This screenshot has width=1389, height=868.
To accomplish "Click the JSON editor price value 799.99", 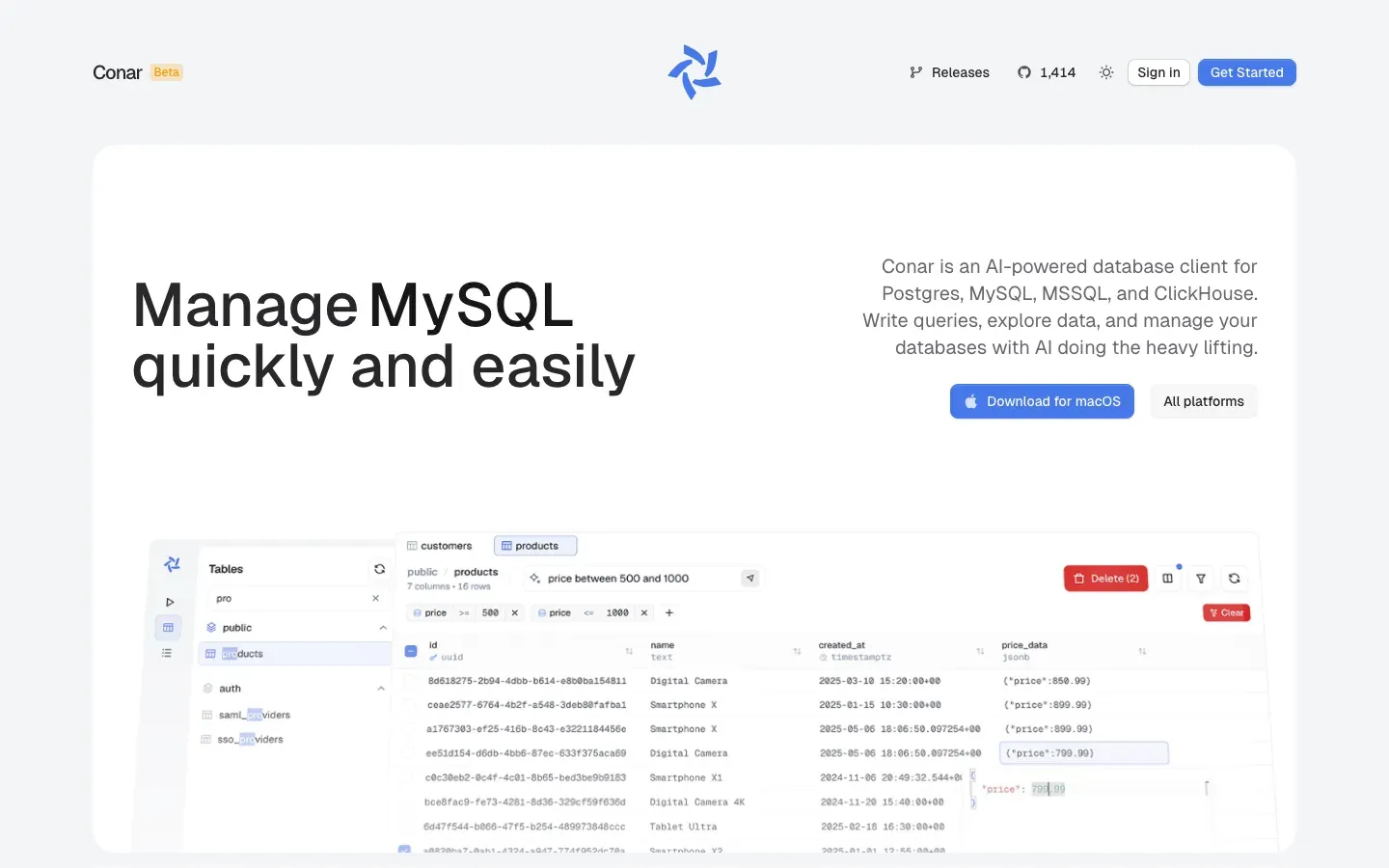I will point(1049,789).
